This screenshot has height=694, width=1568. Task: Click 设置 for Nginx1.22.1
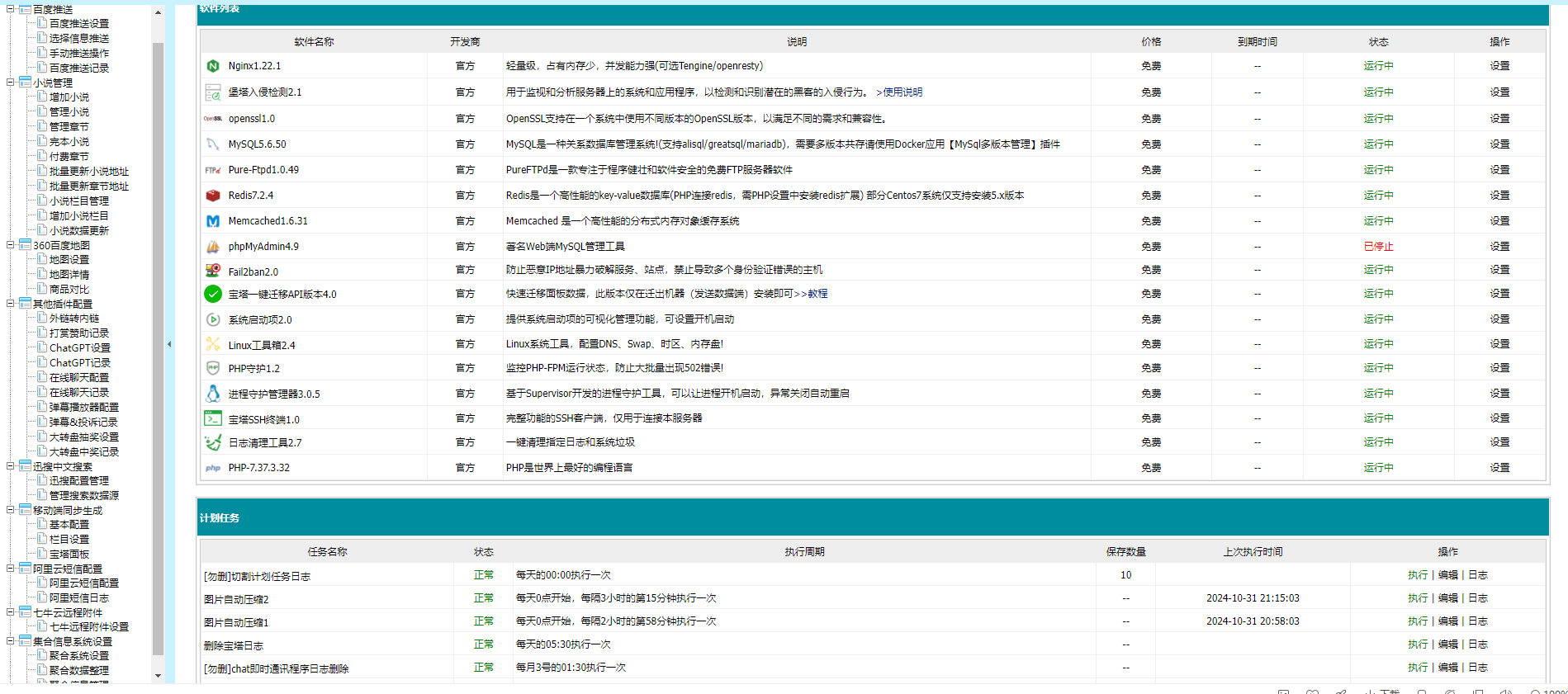[x=1499, y=66]
